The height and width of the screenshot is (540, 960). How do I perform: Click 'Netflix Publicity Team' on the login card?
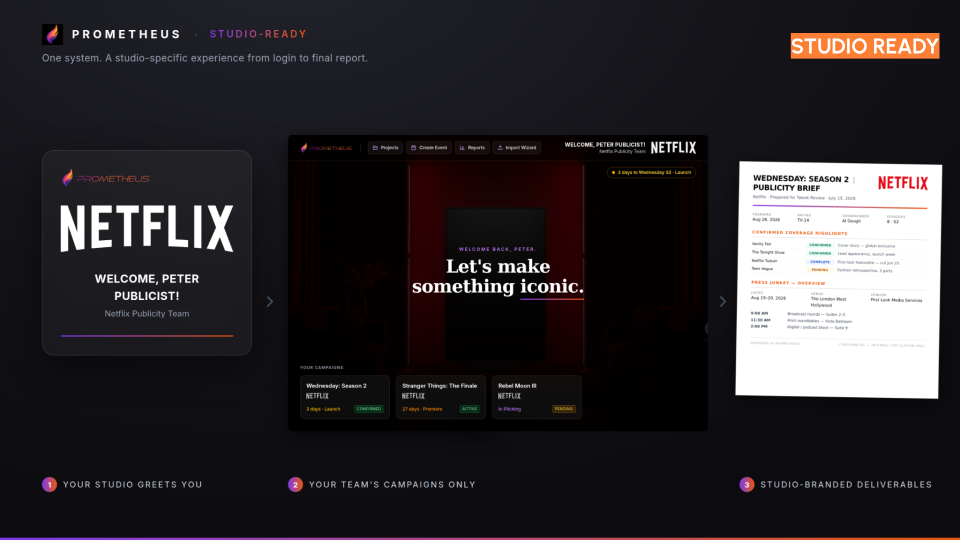(x=147, y=313)
